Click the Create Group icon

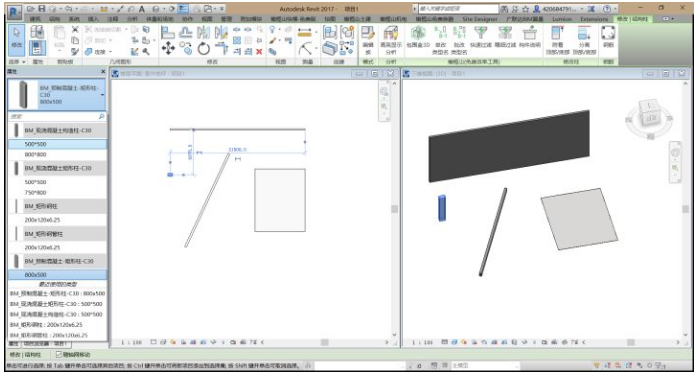pos(347,32)
